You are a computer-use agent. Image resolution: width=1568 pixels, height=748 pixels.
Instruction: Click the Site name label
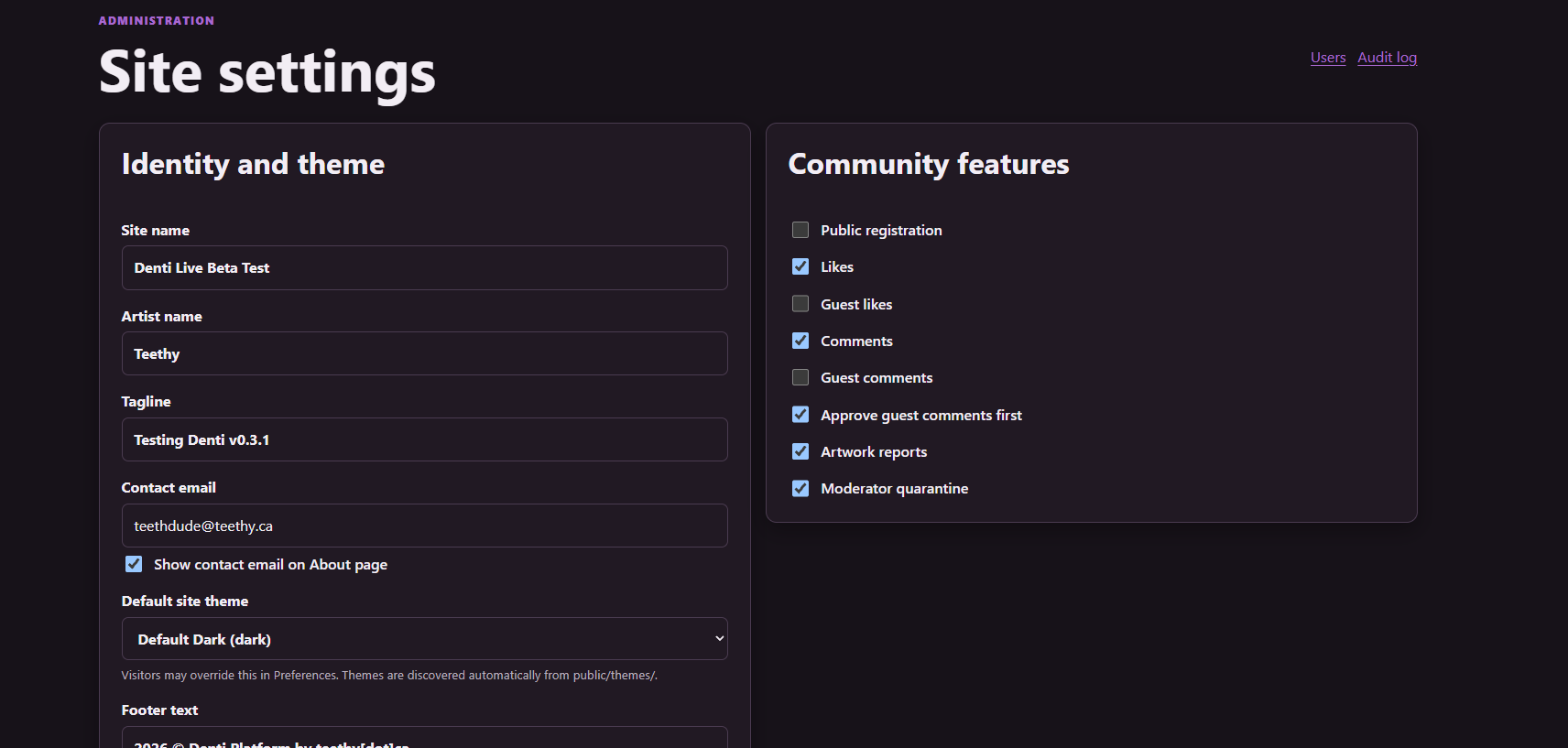(x=156, y=231)
